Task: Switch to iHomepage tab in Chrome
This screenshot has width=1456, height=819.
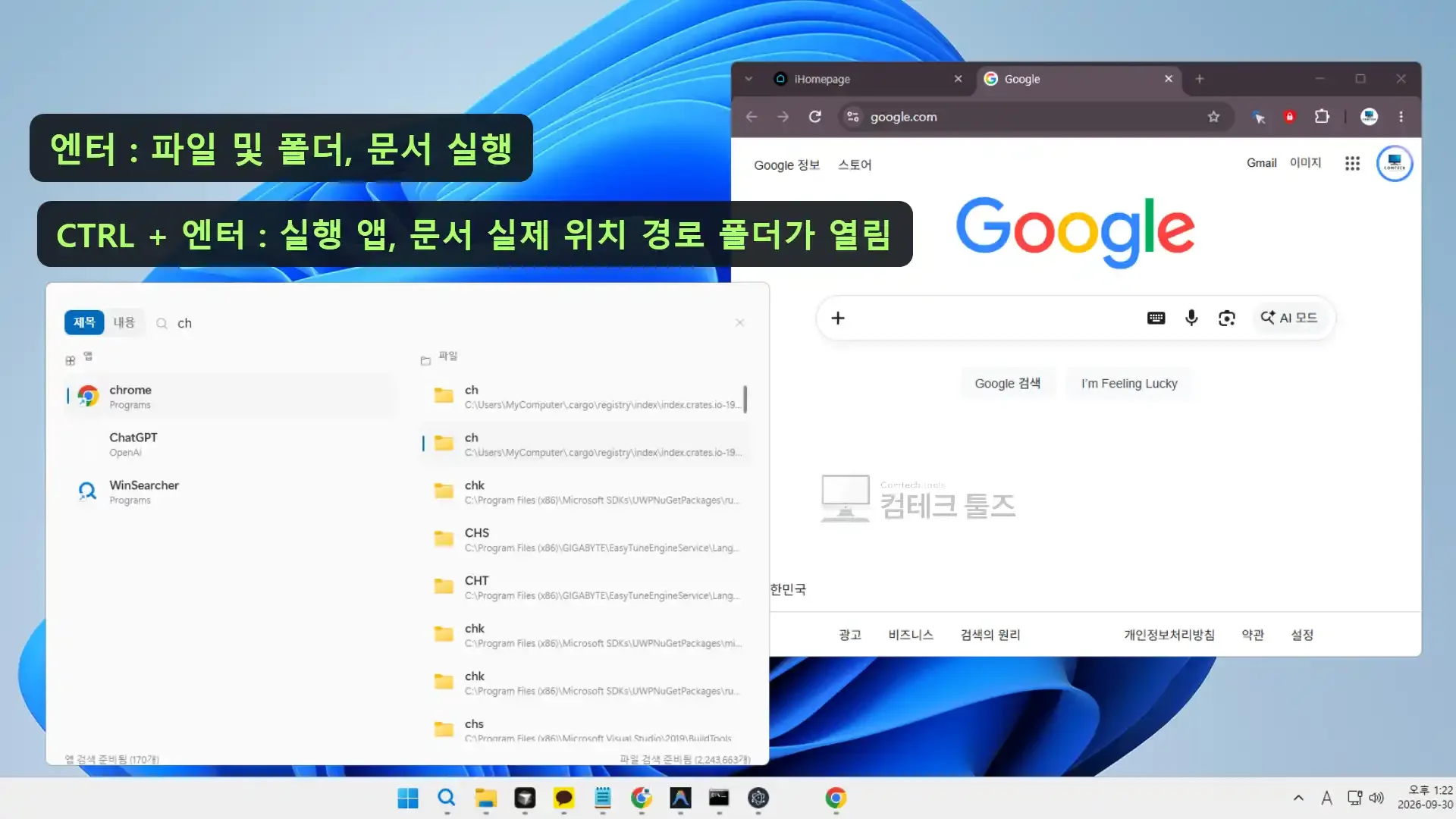Action: 864,79
